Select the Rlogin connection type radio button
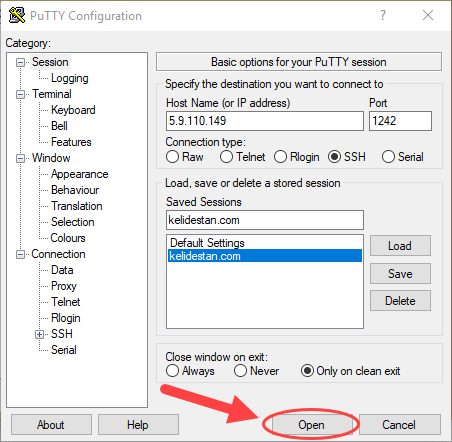The image size is (452, 442). click(x=280, y=157)
